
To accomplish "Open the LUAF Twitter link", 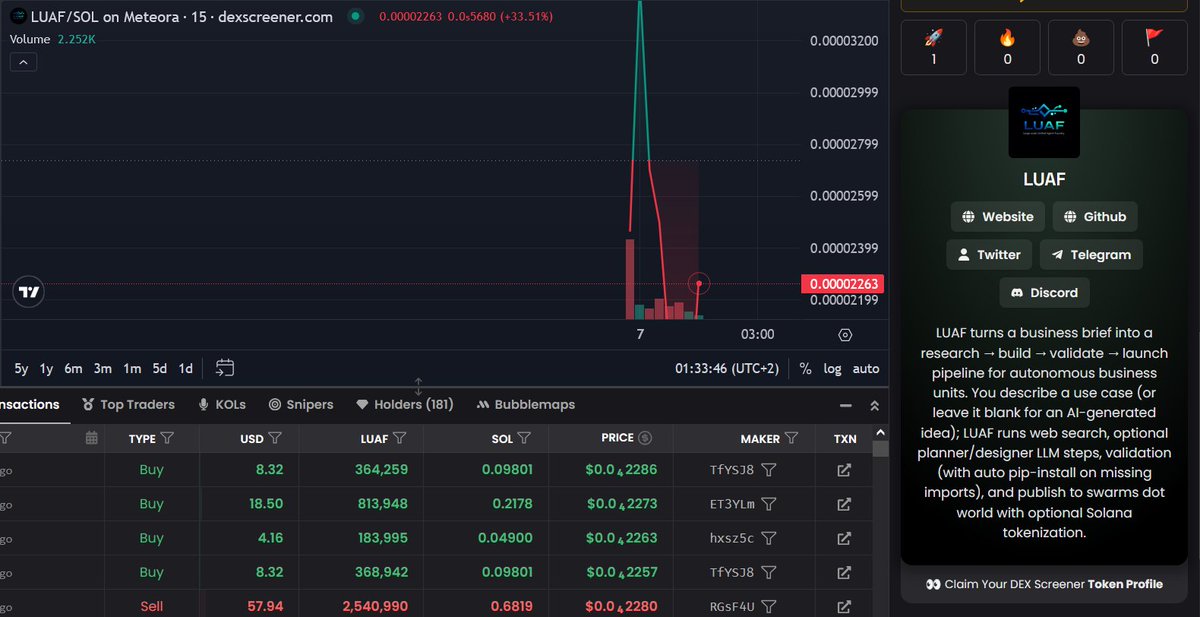I will [x=989, y=254].
